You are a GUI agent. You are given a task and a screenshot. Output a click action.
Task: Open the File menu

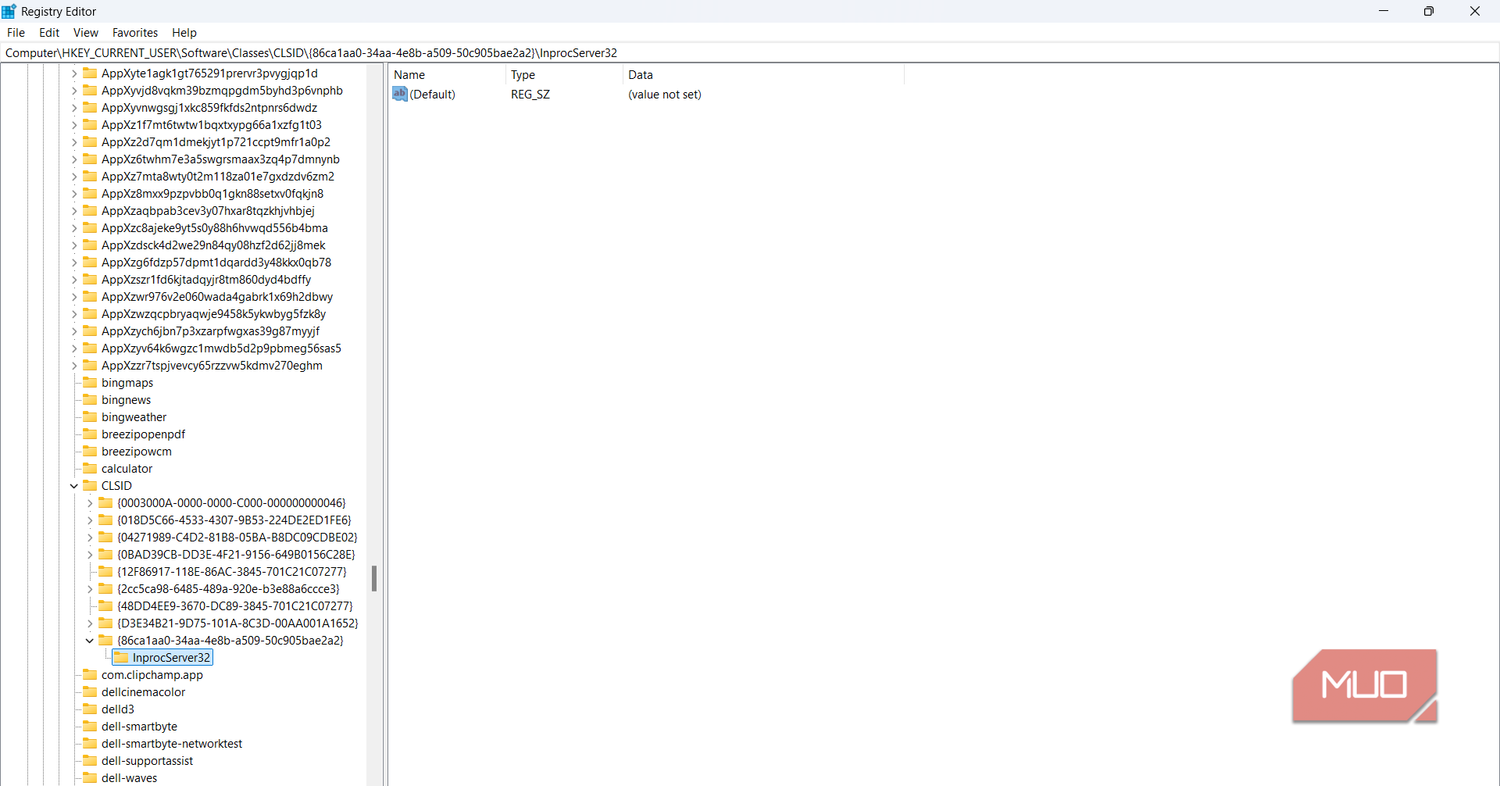pyautogui.click(x=16, y=33)
